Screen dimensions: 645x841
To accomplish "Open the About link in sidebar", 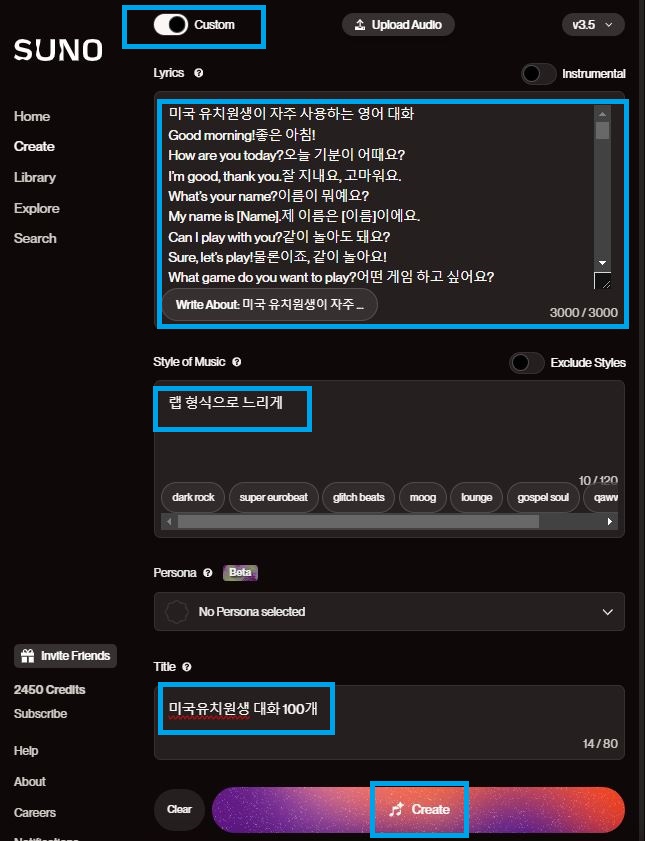I will click(30, 781).
